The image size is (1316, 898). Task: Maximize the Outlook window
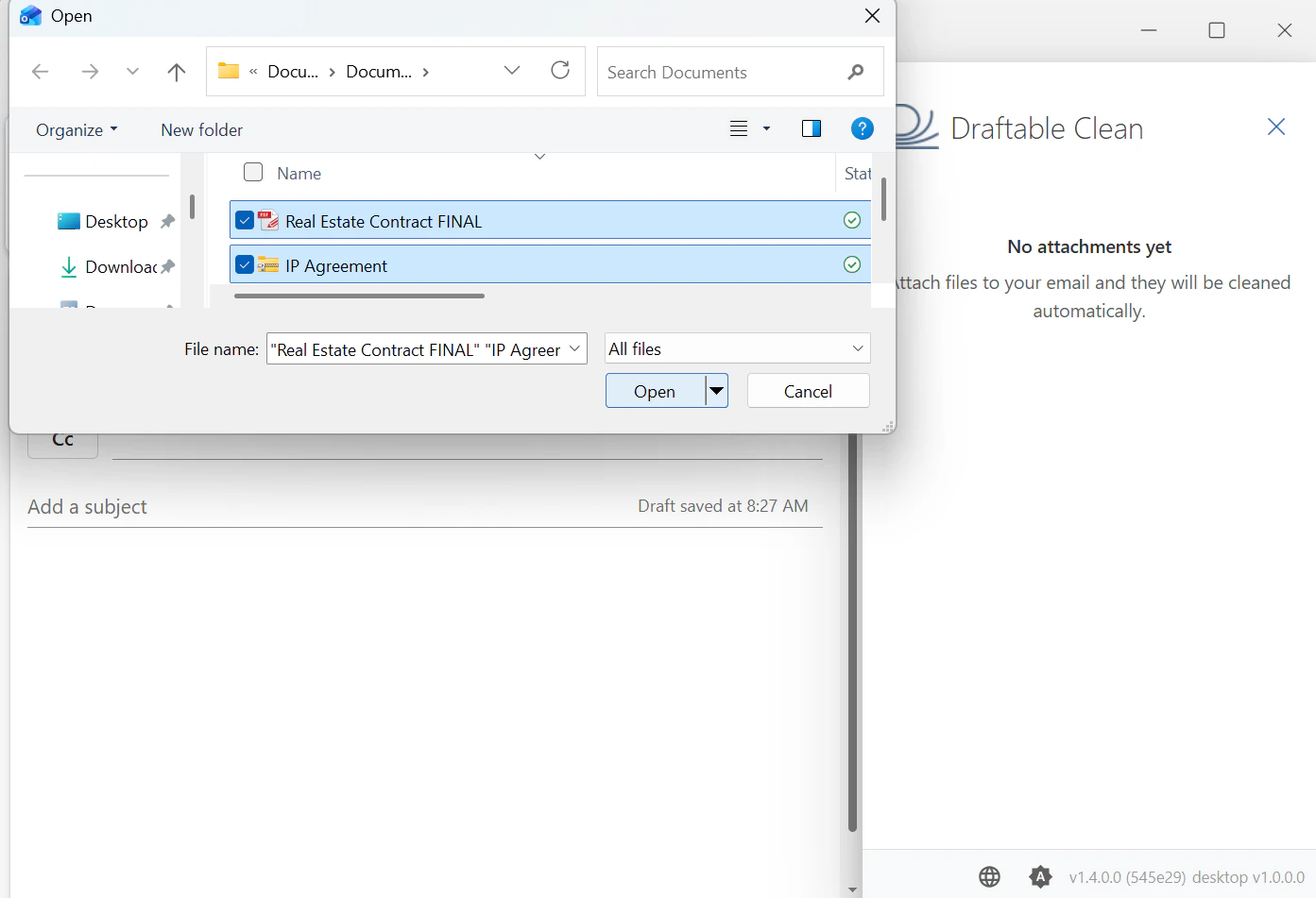pyautogui.click(x=1217, y=30)
